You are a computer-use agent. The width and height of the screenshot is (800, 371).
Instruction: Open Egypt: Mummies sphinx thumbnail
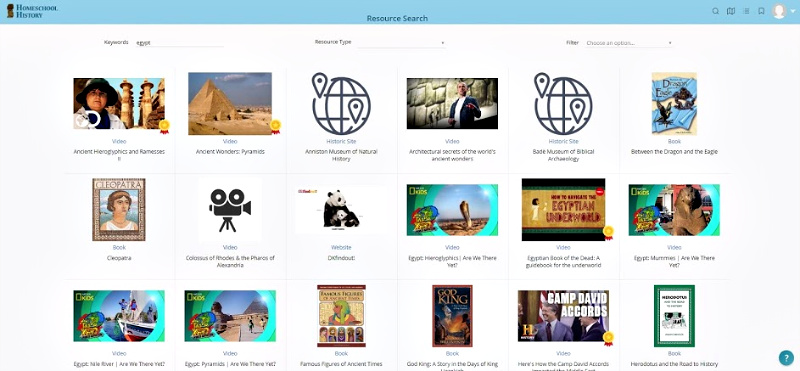[x=674, y=210]
